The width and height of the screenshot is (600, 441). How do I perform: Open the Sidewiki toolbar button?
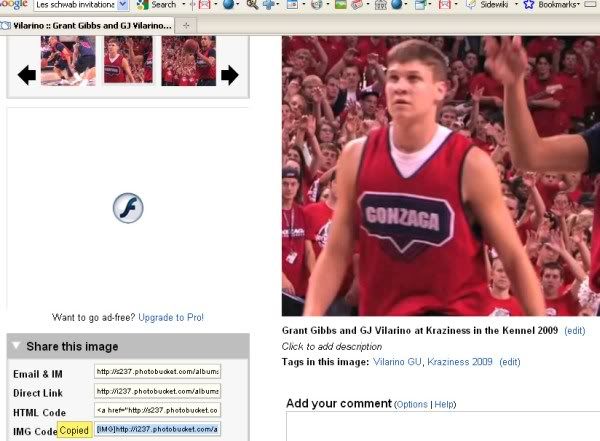point(489,5)
